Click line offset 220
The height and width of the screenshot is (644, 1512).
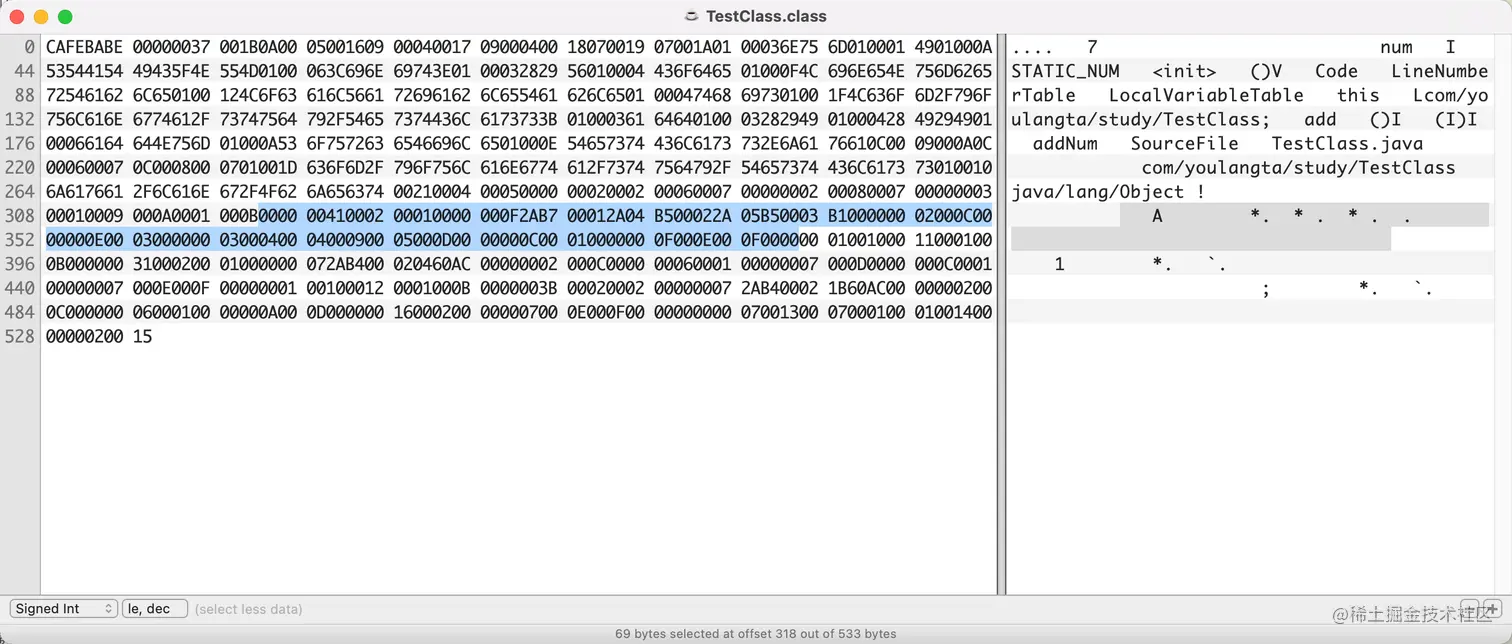pos(21,168)
